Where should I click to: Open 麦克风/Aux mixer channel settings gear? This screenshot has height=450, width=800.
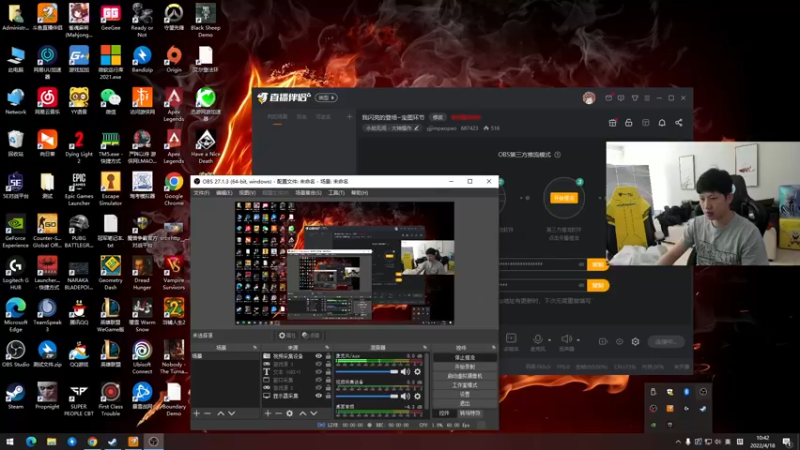(417, 371)
